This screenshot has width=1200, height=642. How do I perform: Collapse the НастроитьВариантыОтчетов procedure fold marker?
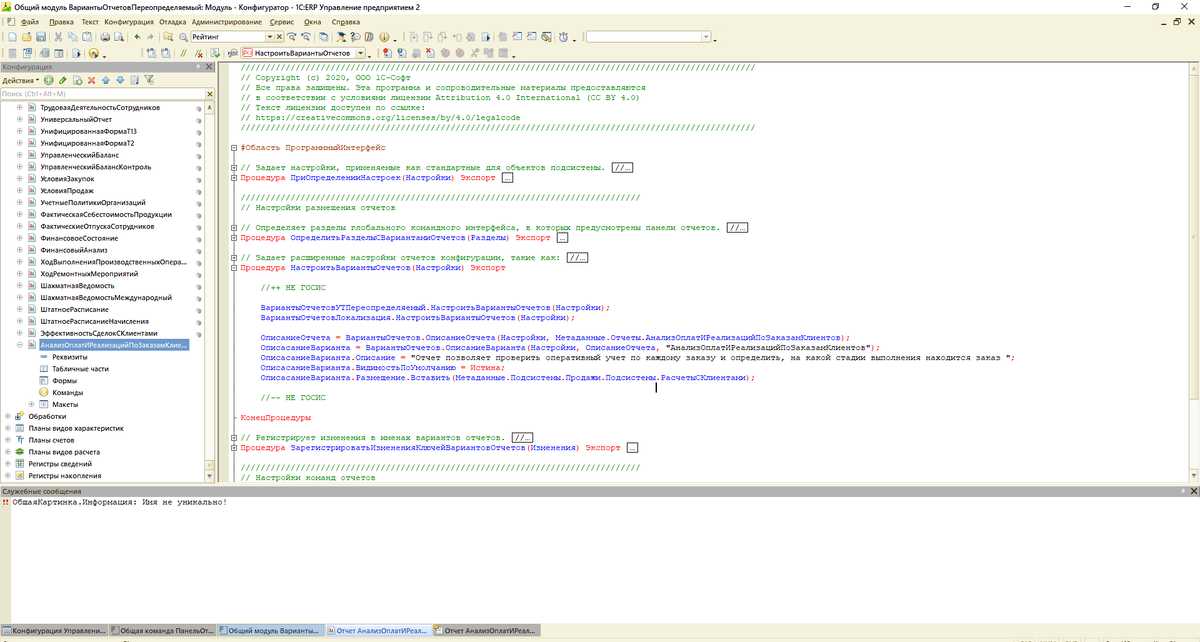(x=234, y=268)
